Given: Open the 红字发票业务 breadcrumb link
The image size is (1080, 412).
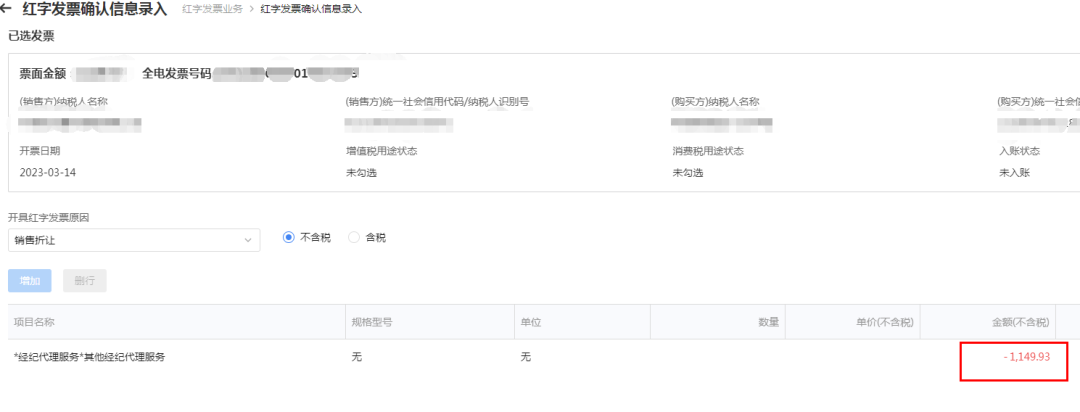Looking at the screenshot, I should pyautogui.click(x=212, y=9).
